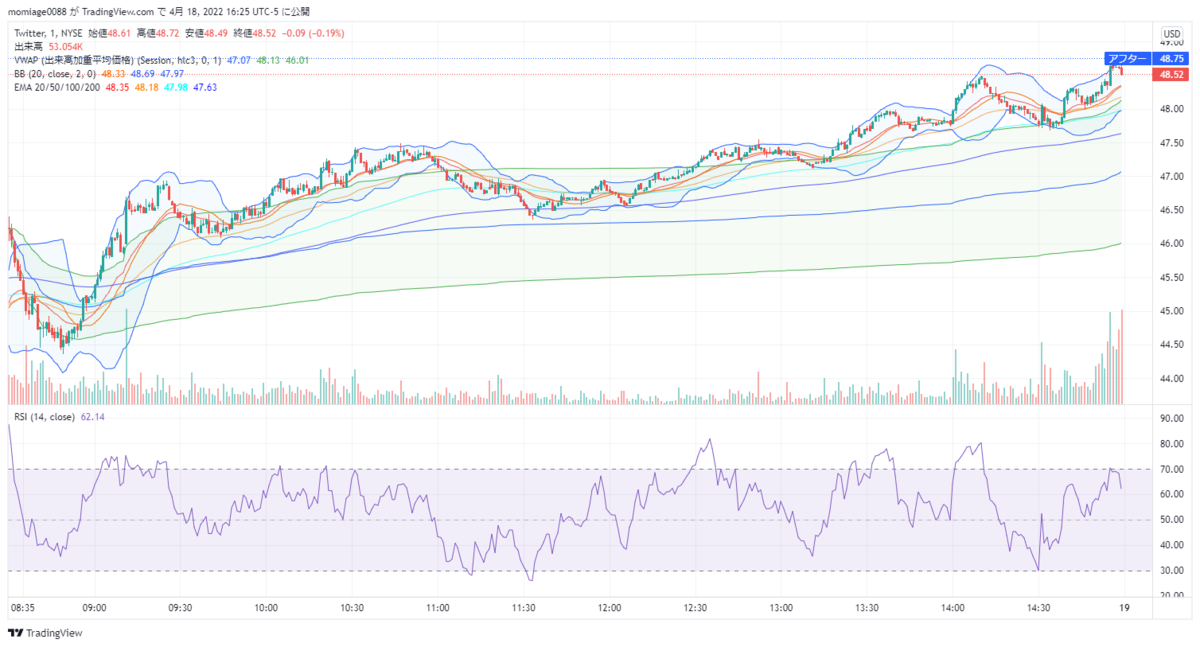The height and width of the screenshot is (647, 1200).
Task: Click the RSI 50.00 axis label
Action: 1171,520
